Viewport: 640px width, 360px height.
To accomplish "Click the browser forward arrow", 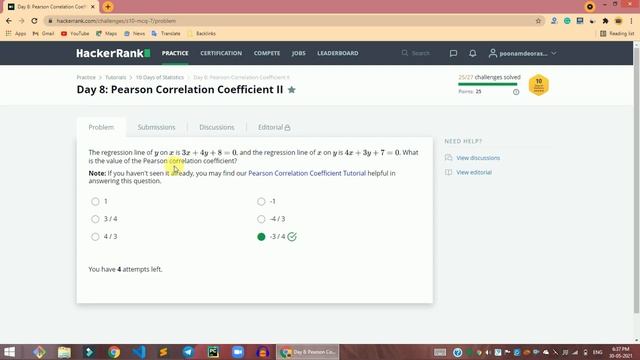I will click(22, 21).
